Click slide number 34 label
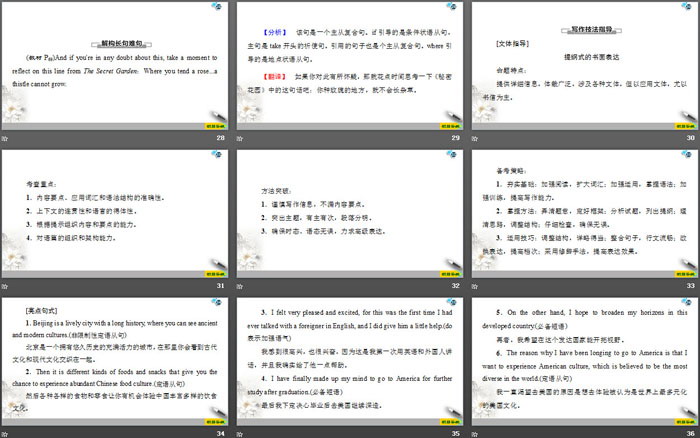Screen dimensions: 700x438 (x=221, y=433)
